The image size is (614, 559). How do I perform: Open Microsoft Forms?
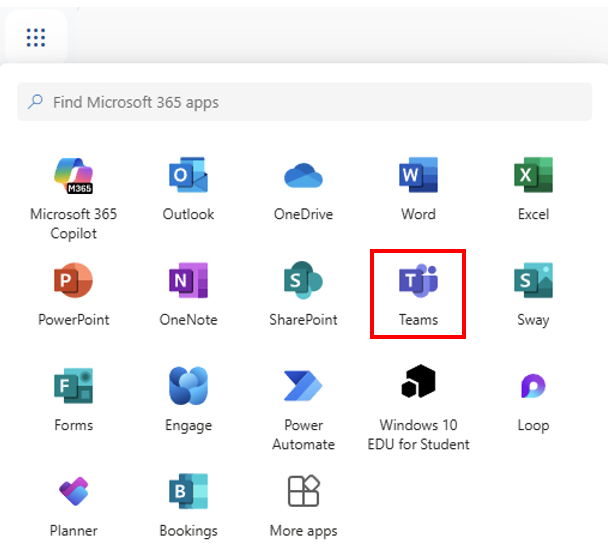pyautogui.click(x=73, y=388)
